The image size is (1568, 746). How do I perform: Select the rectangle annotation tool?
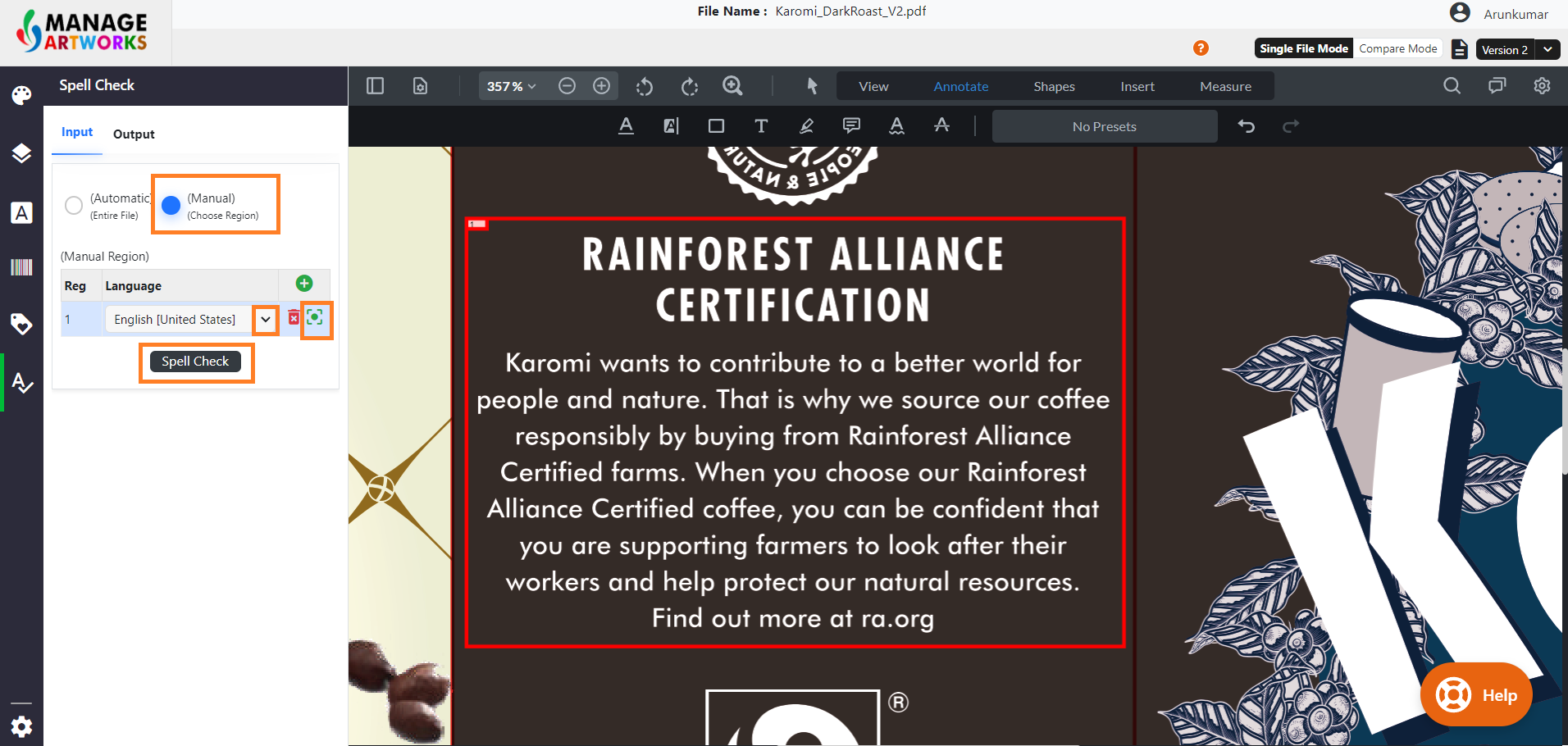coord(716,126)
